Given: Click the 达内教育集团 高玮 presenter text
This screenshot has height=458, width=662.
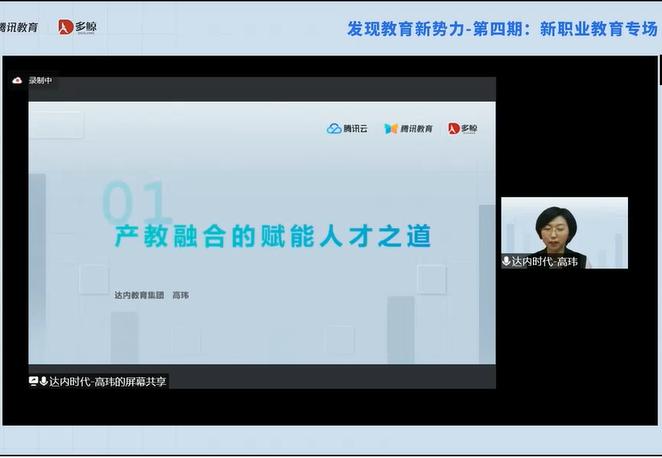Looking at the screenshot, I should [x=151, y=295].
